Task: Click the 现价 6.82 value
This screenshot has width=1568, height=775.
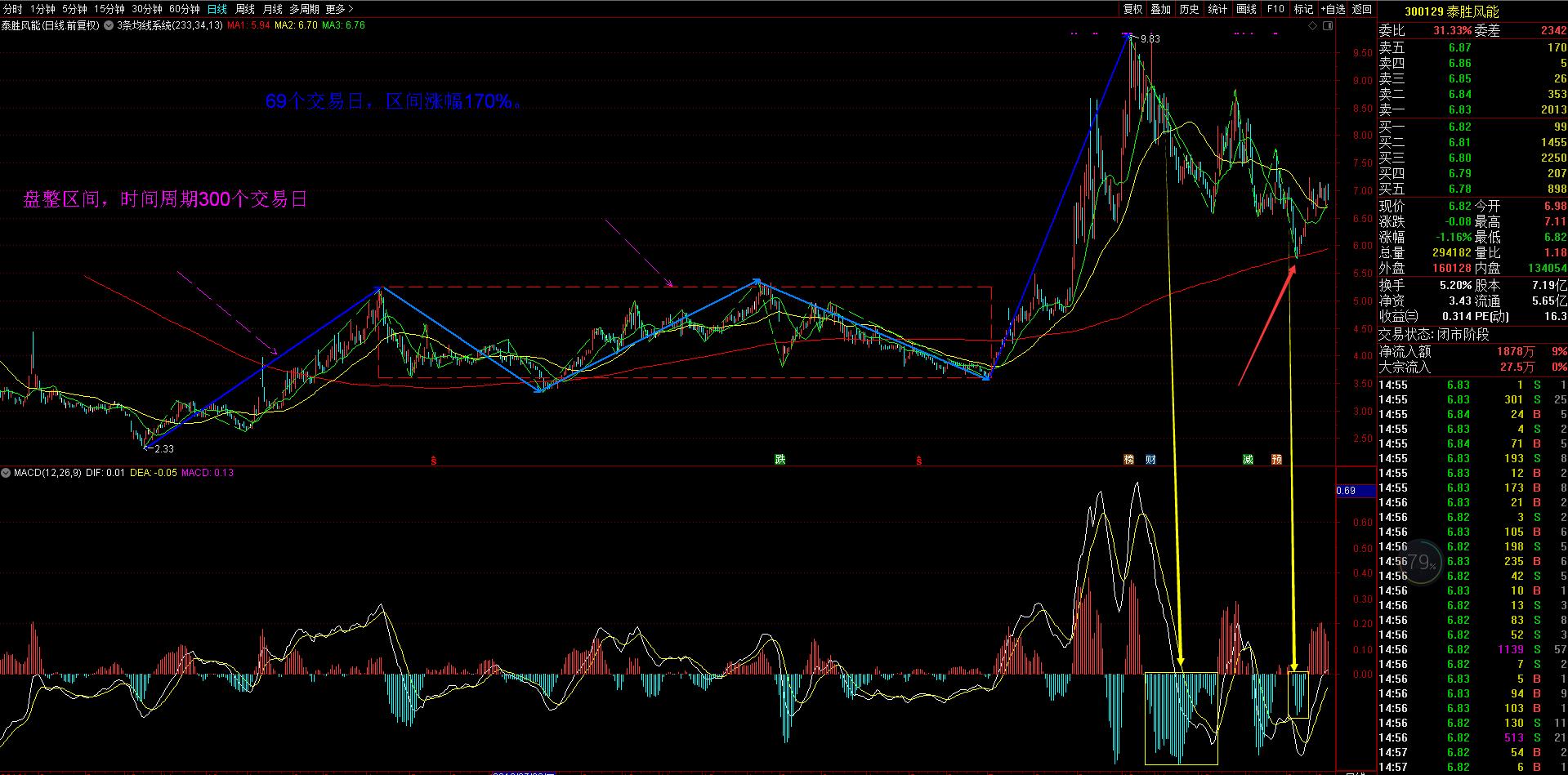Action: tap(1459, 206)
